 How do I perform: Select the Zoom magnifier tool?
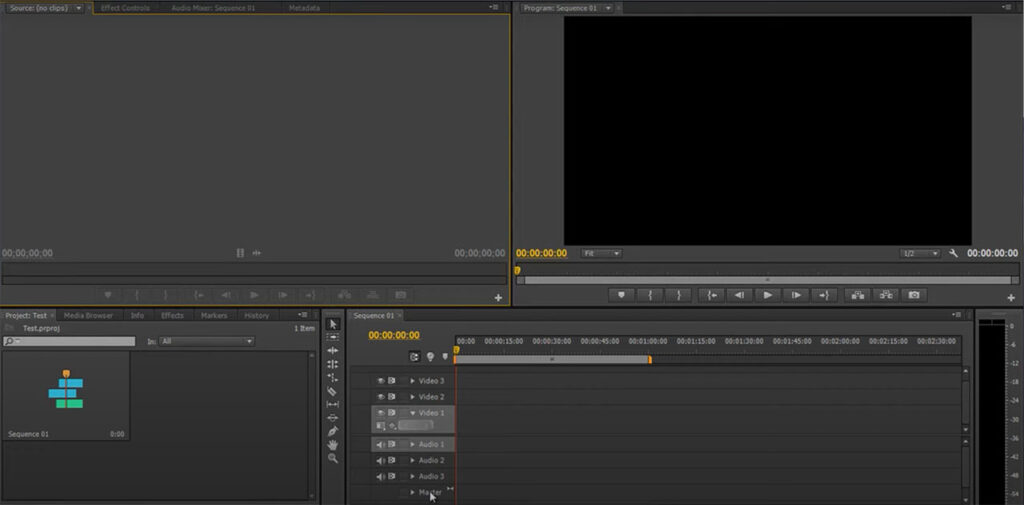pos(333,459)
